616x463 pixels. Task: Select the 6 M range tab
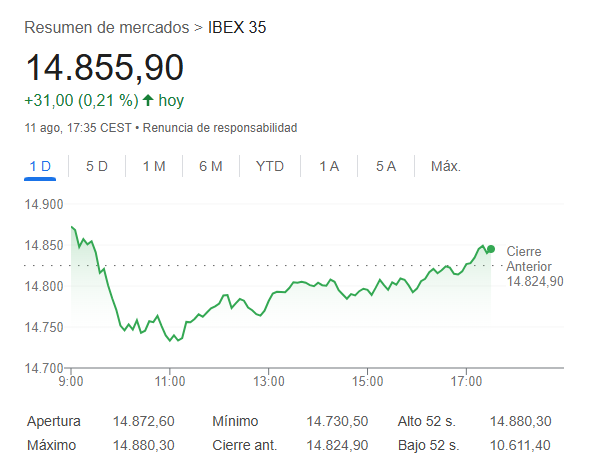click(x=210, y=166)
